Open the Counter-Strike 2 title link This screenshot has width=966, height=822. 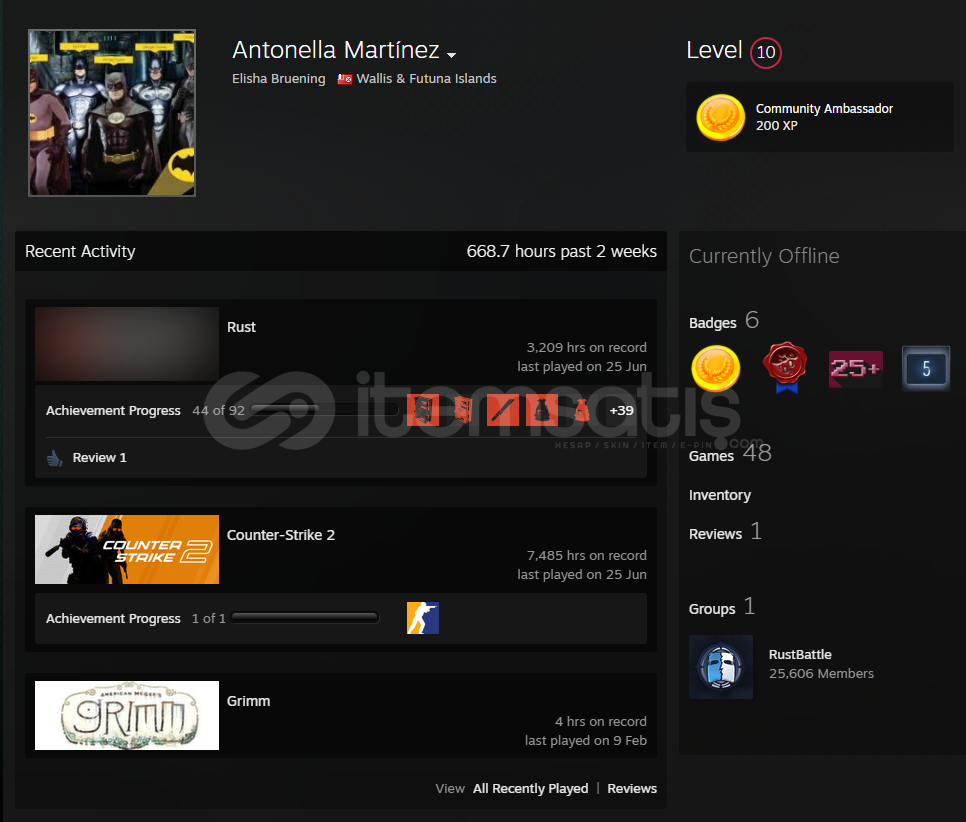[281, 535]
